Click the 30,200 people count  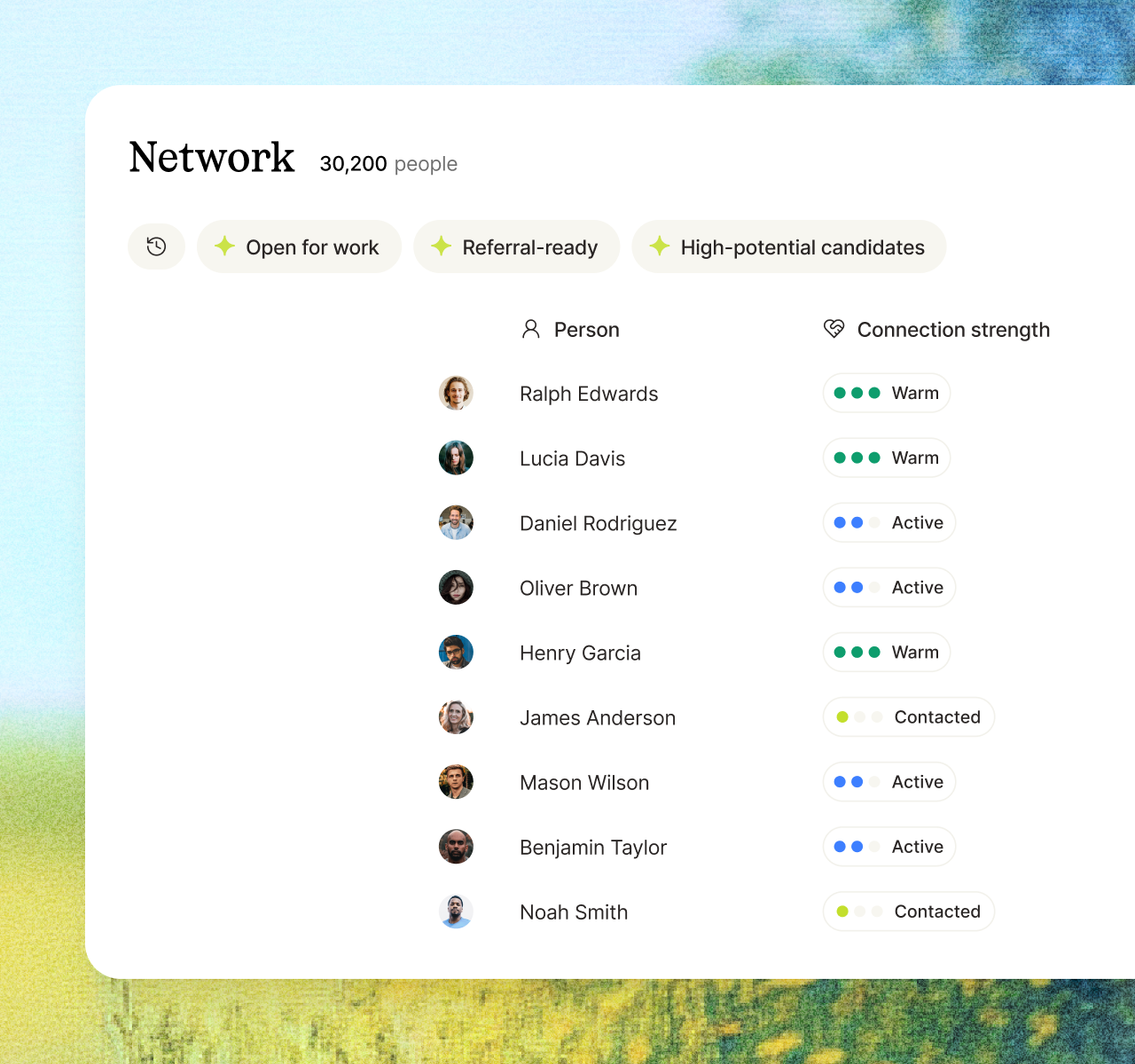(388, 163)
